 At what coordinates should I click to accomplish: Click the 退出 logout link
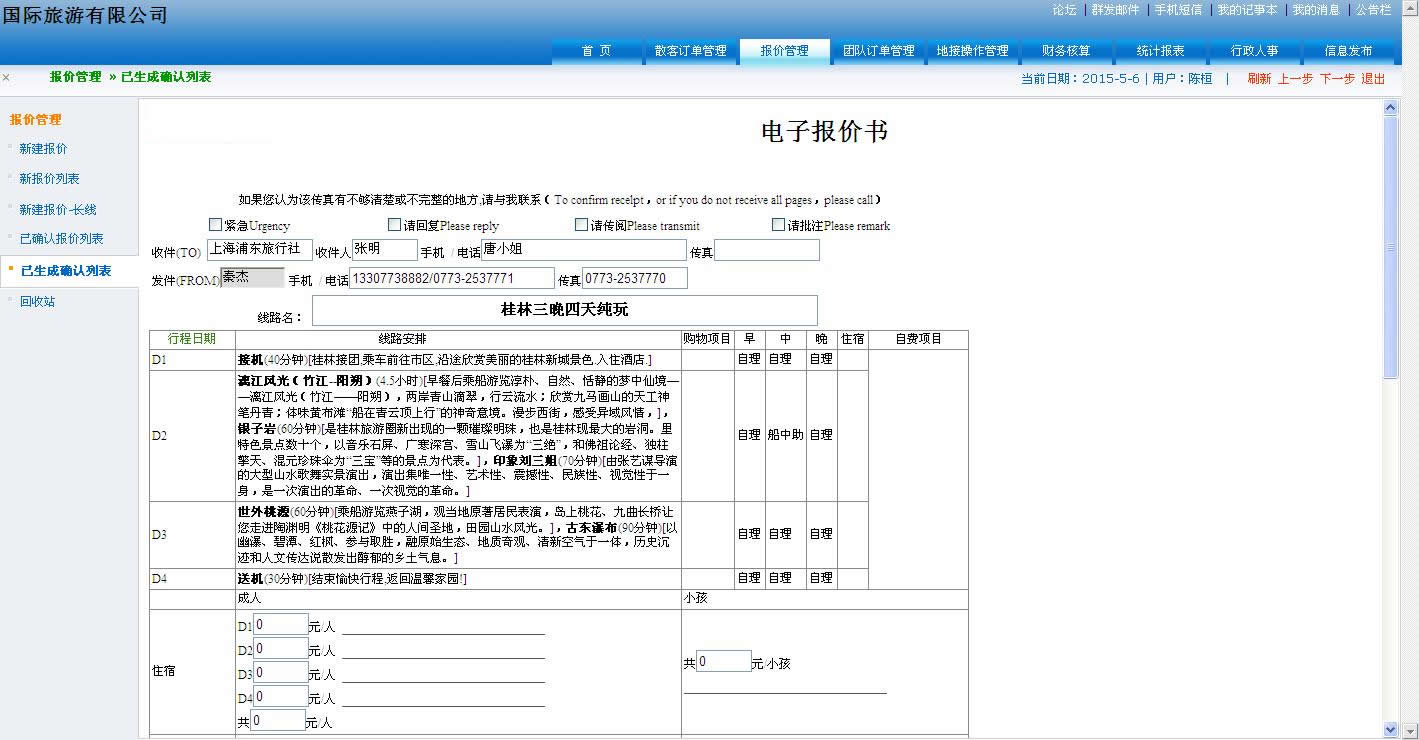[x=1373, y=79]
